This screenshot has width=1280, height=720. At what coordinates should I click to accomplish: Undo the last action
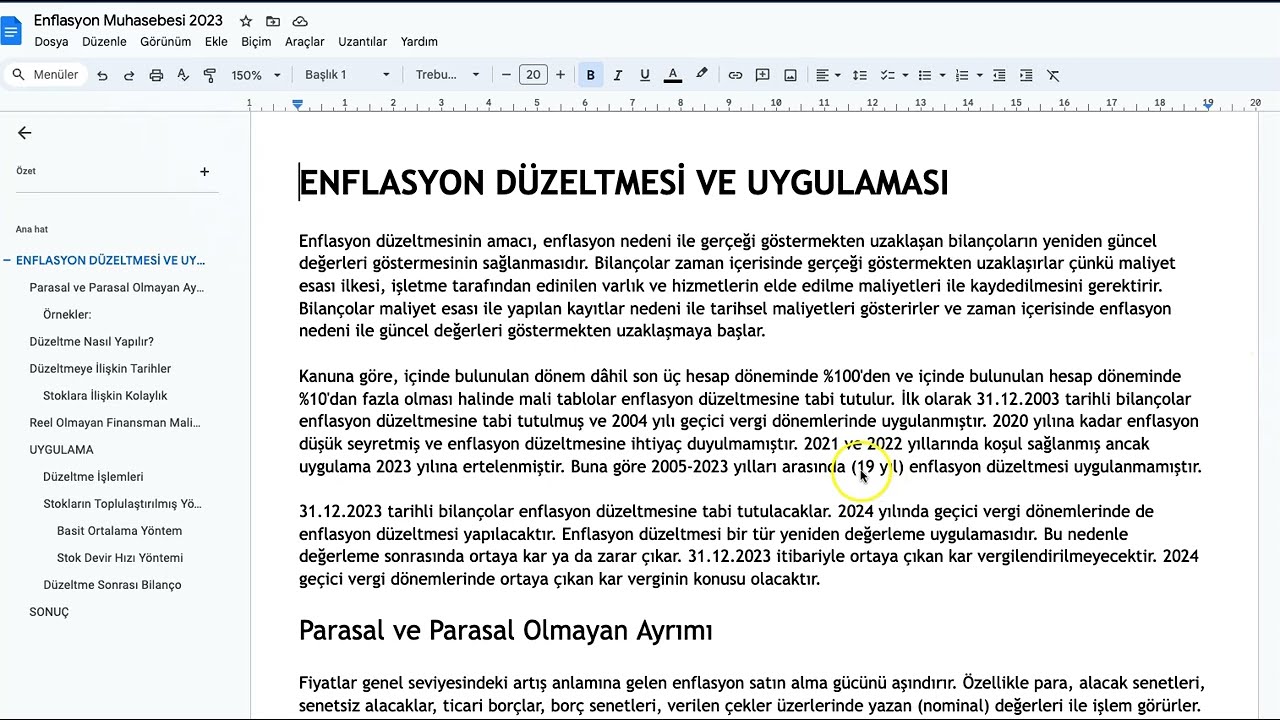102,75
